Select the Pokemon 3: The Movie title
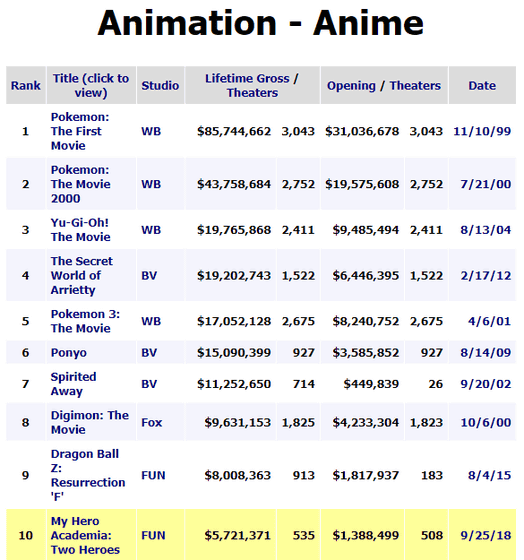Screen dimensions: 524x560 [x=85, y=321]
